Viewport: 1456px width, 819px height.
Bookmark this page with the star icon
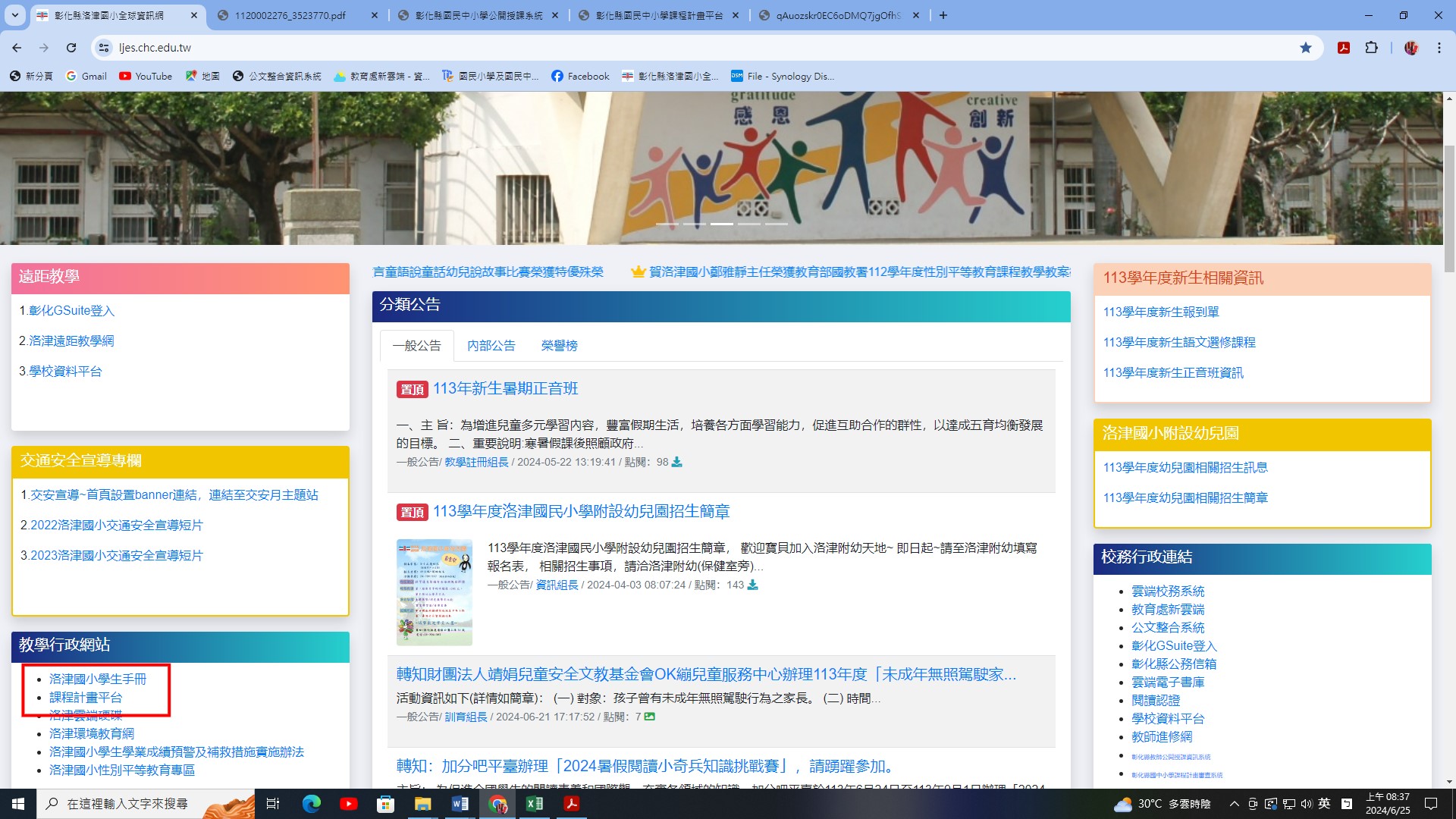(x=1306, y=48)
